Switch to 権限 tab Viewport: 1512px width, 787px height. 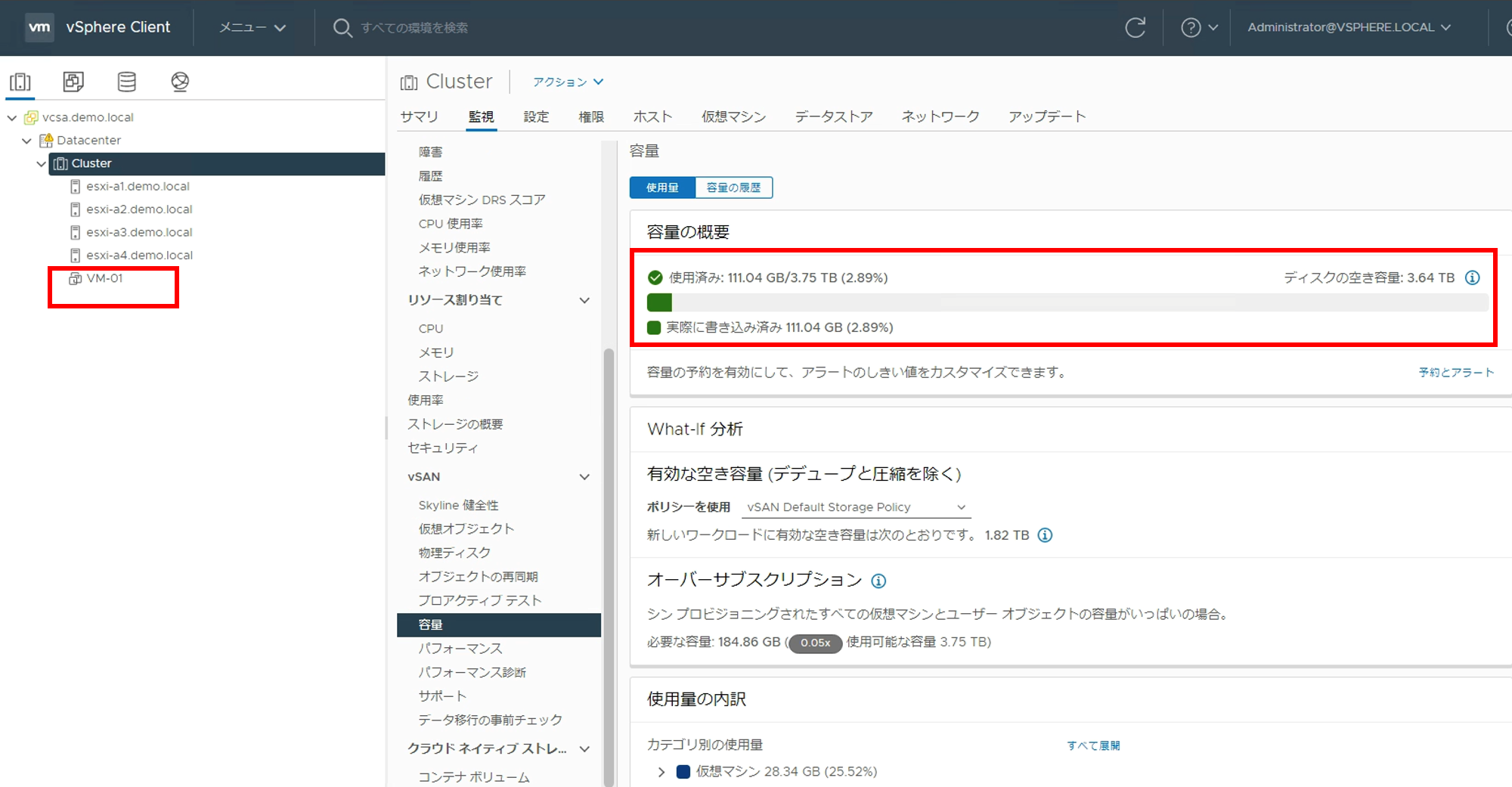click(591, 116)
